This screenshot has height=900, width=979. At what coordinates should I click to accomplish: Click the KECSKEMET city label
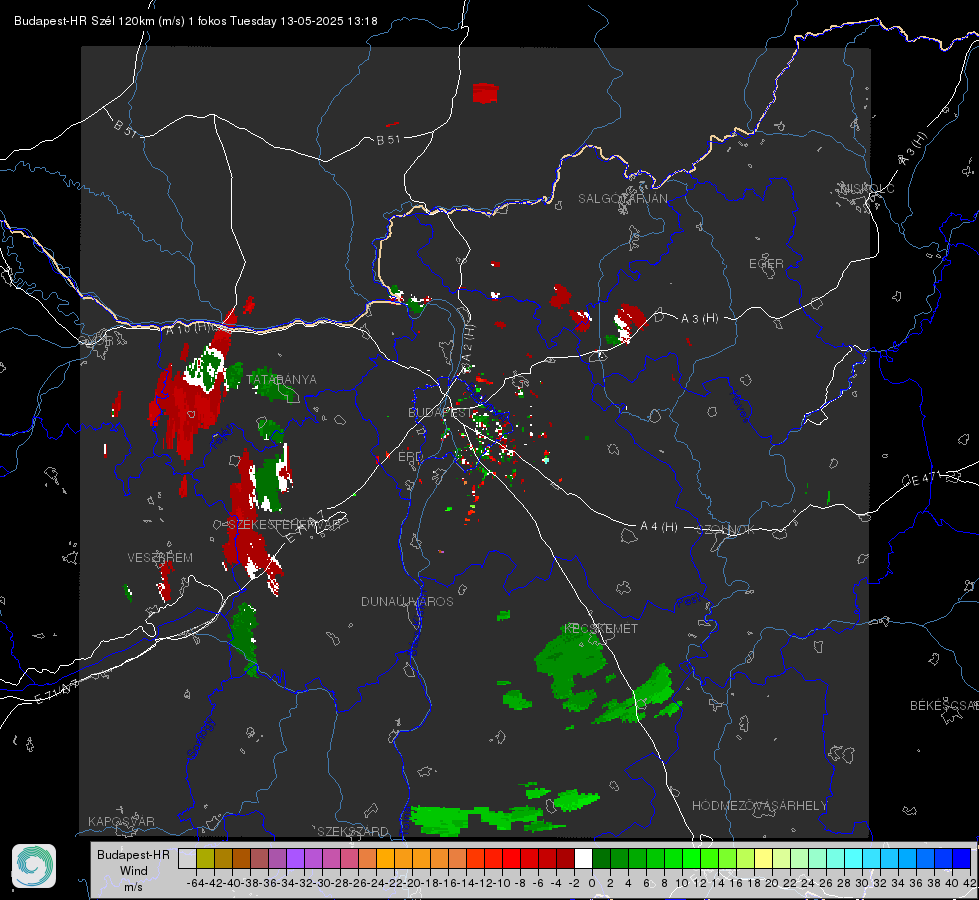pyautogui.click(x=601, y=629)
